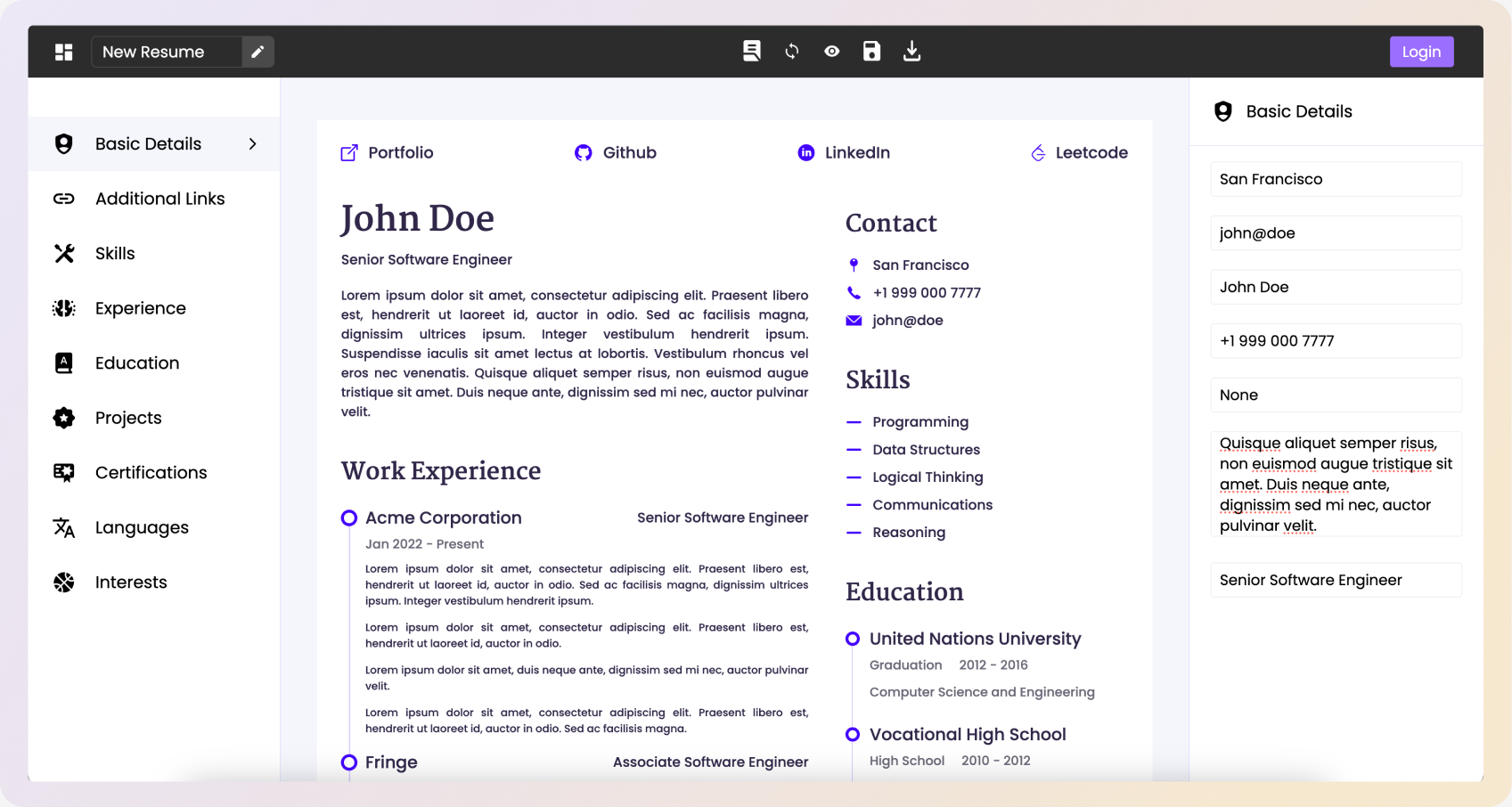Go to the Education section
The width and height of the screenshot is (1512, 807).
pyautogui.click(x=137, y=363)
